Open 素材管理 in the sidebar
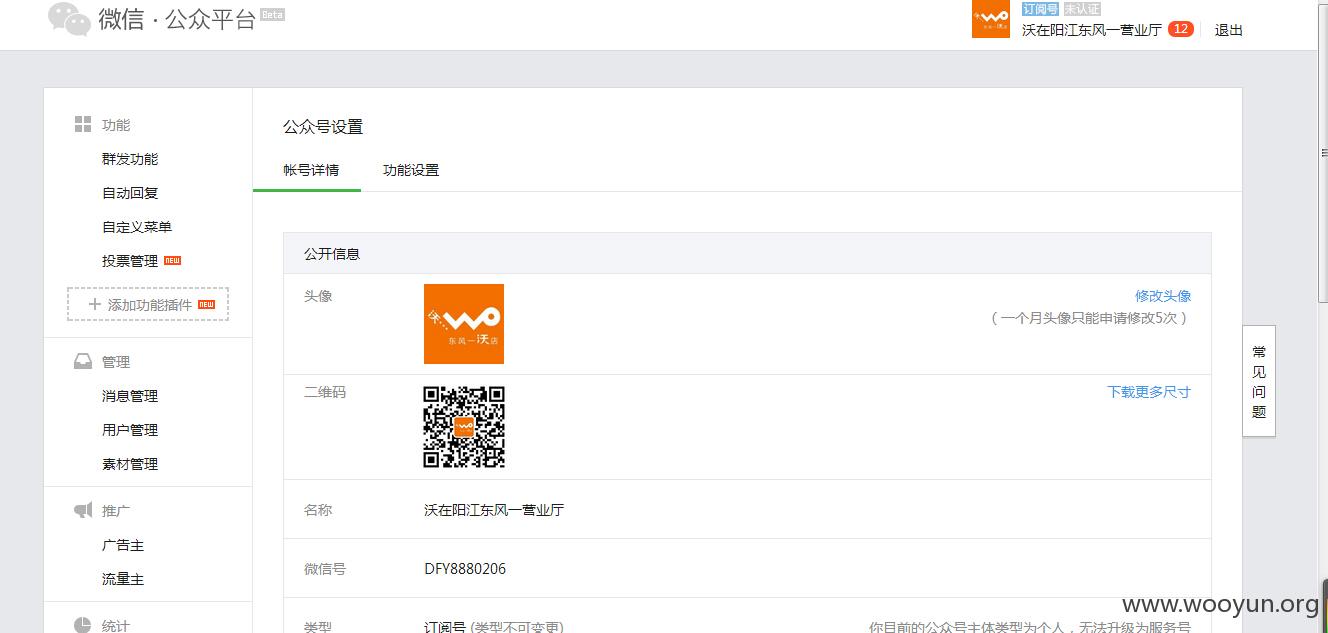 click(x=130, y=464)
